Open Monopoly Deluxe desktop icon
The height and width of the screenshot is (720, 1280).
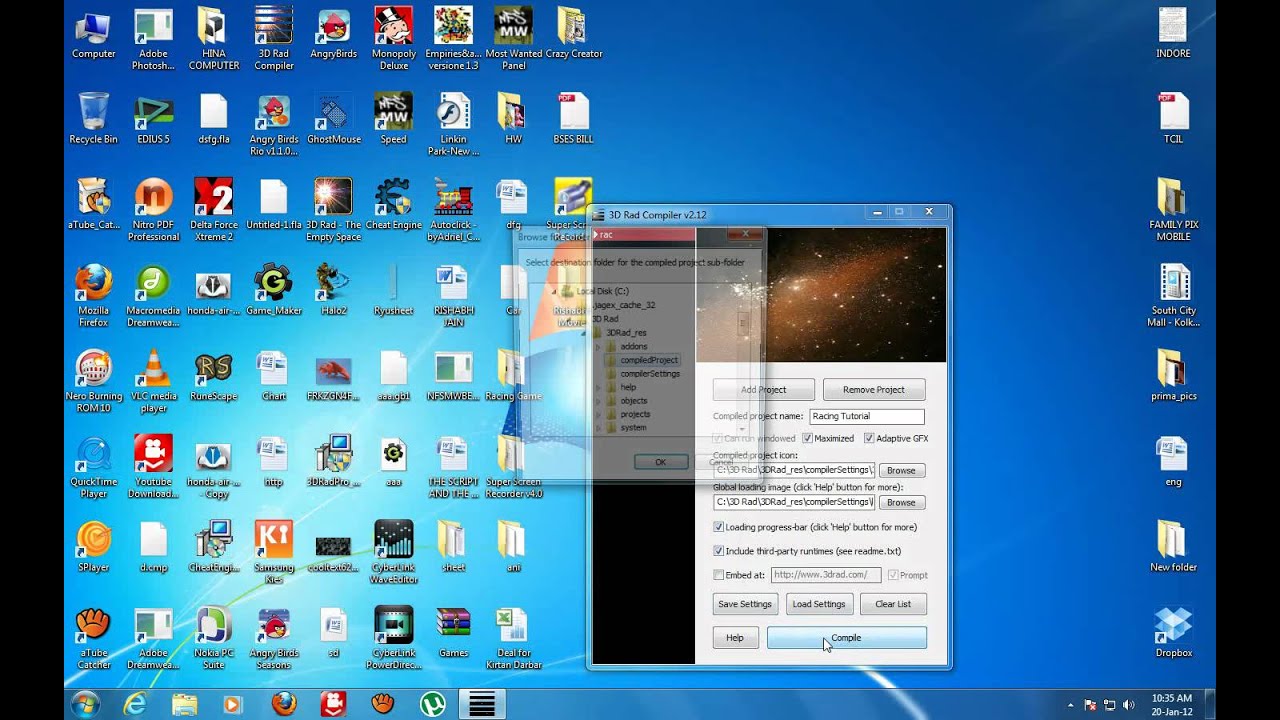tap(394, 39)
